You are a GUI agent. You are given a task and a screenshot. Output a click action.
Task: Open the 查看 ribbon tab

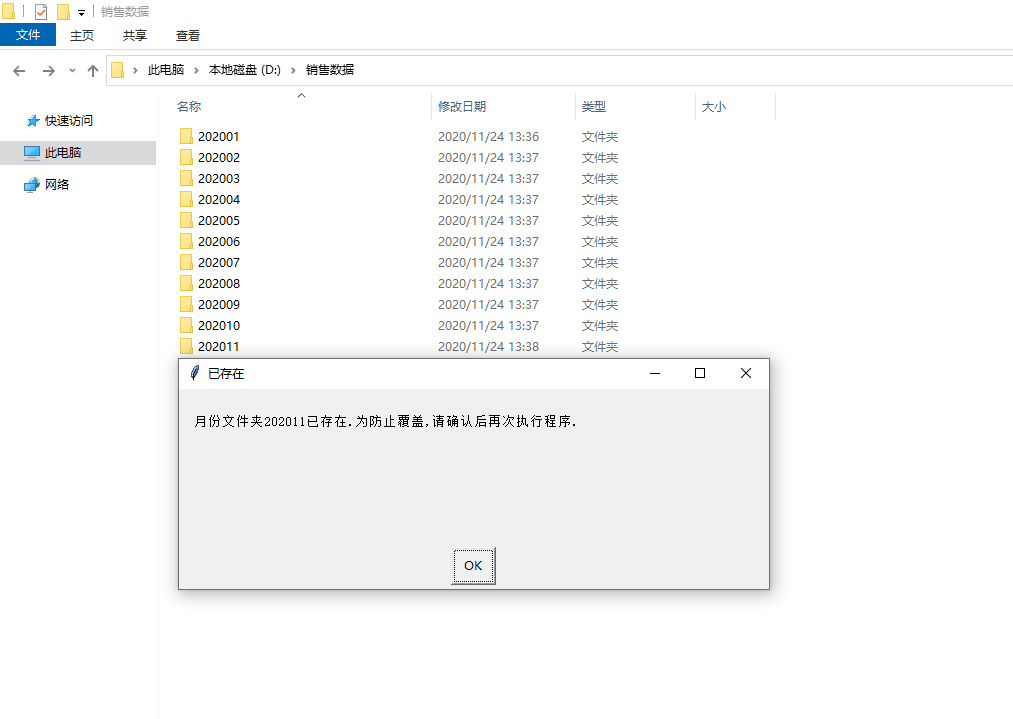click(x=189, y=34)
